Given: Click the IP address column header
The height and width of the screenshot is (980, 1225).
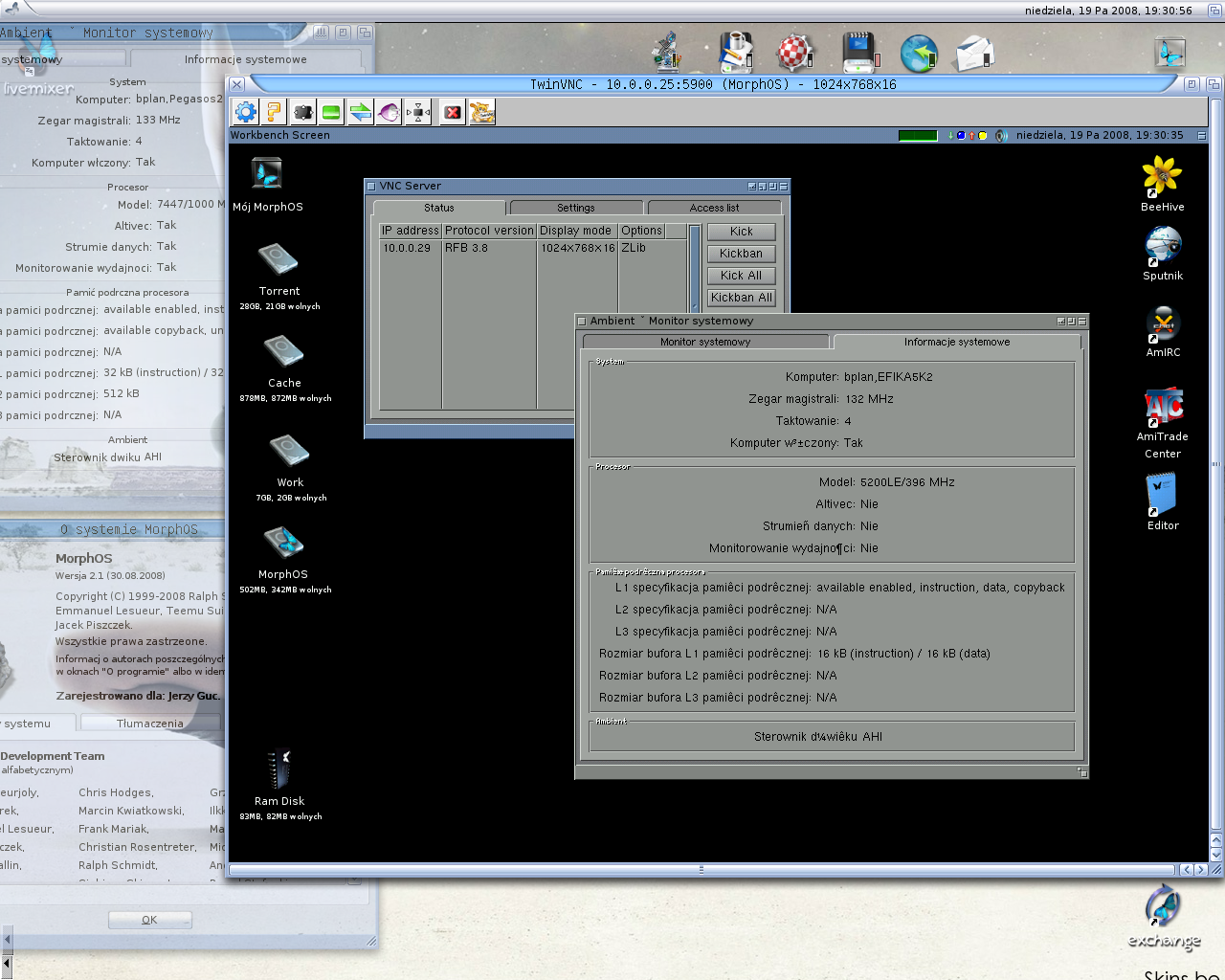Looking at the screenshot, I should (411, 231).
